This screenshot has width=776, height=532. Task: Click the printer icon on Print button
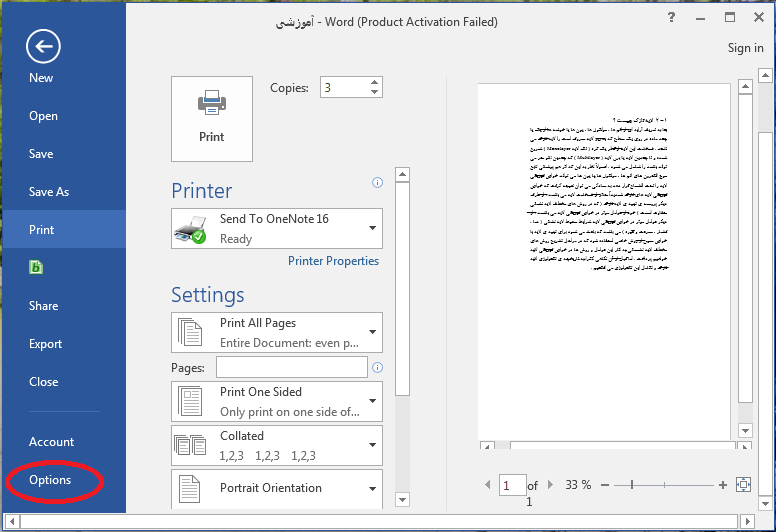tap(212, 103)
